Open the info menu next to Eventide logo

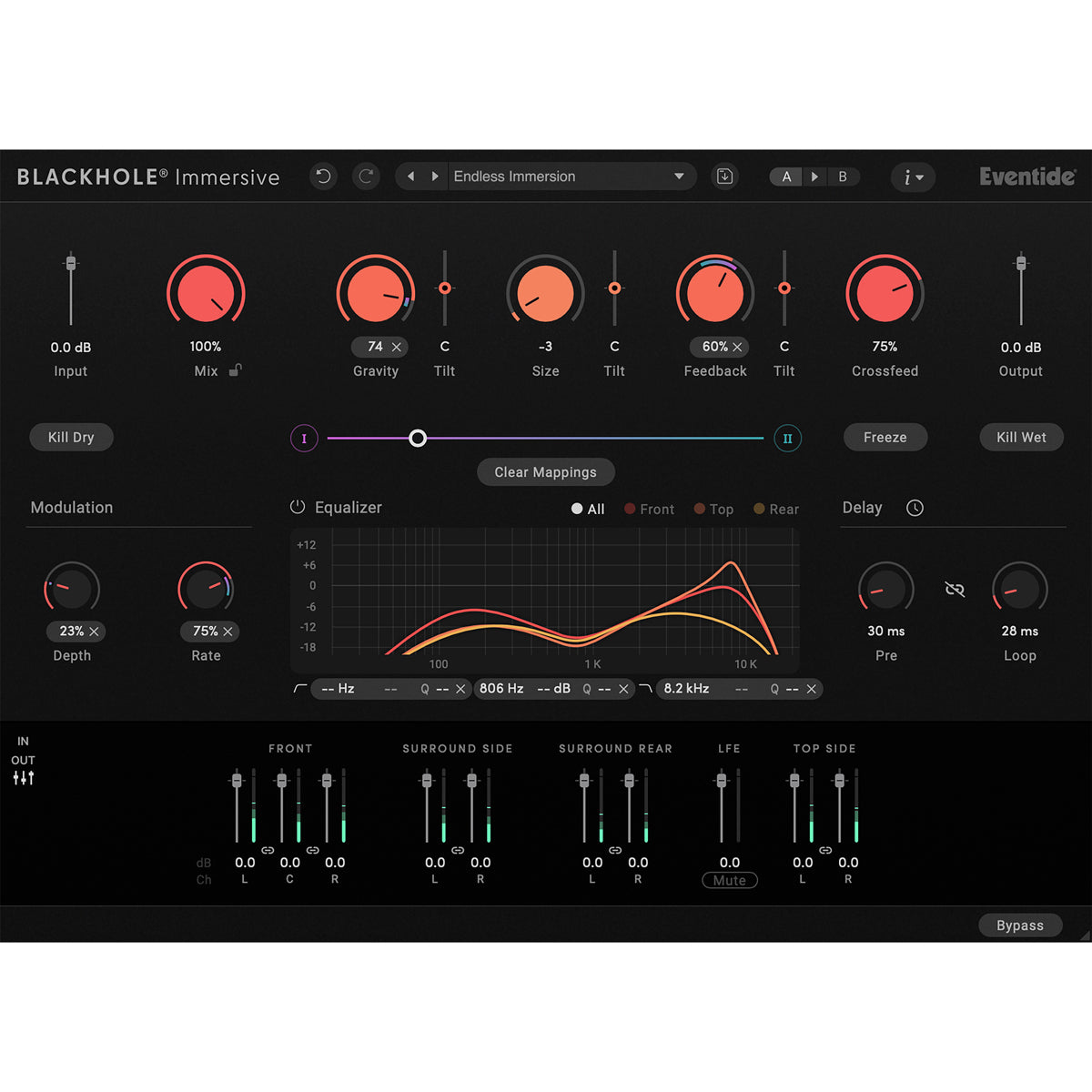point(913,177)
